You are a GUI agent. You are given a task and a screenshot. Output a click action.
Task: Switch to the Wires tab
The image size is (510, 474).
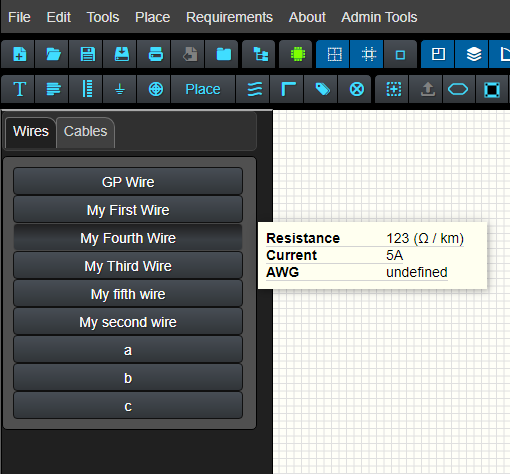click(x=31, y=132)
